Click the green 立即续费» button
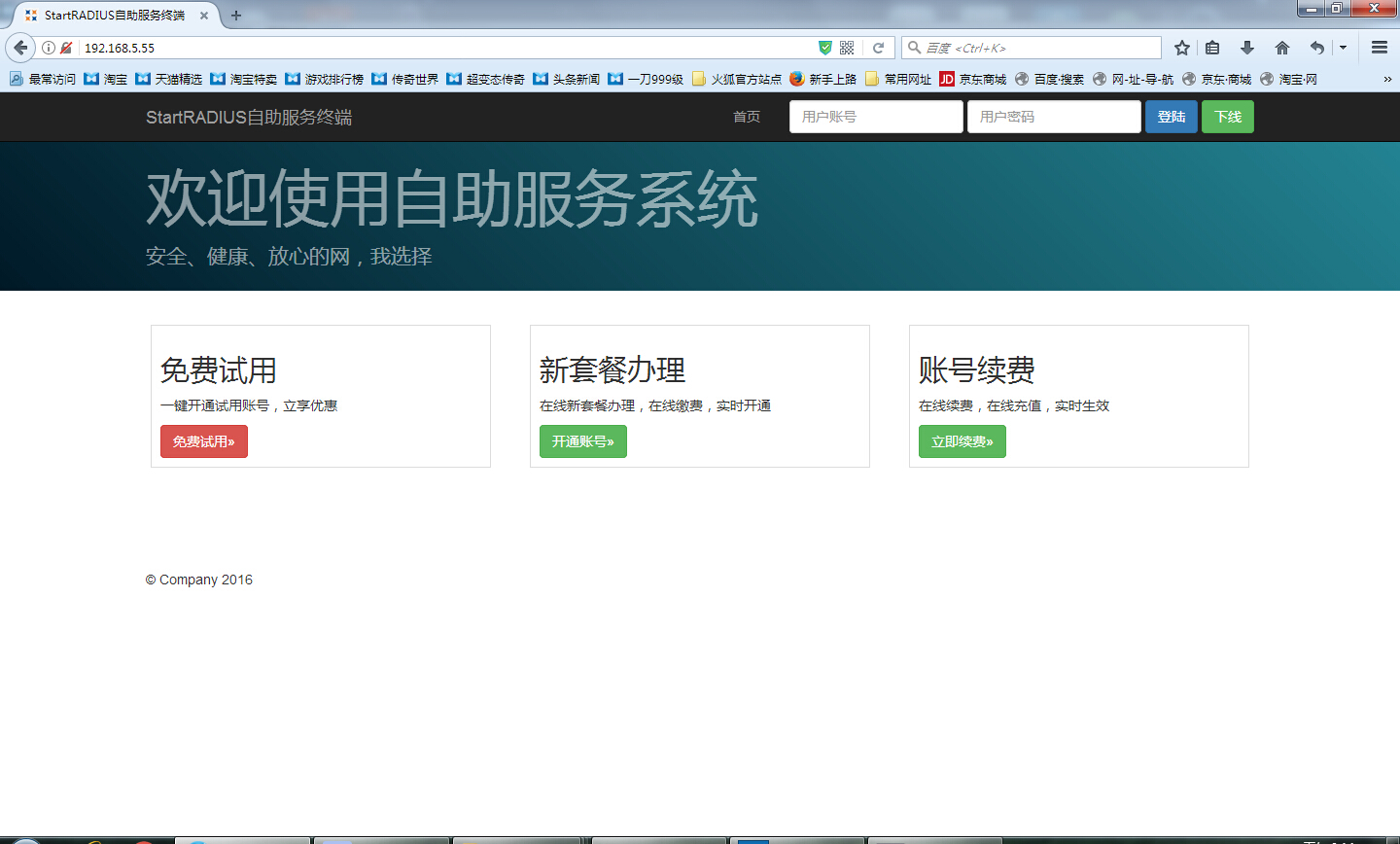 tap(962, 441)
